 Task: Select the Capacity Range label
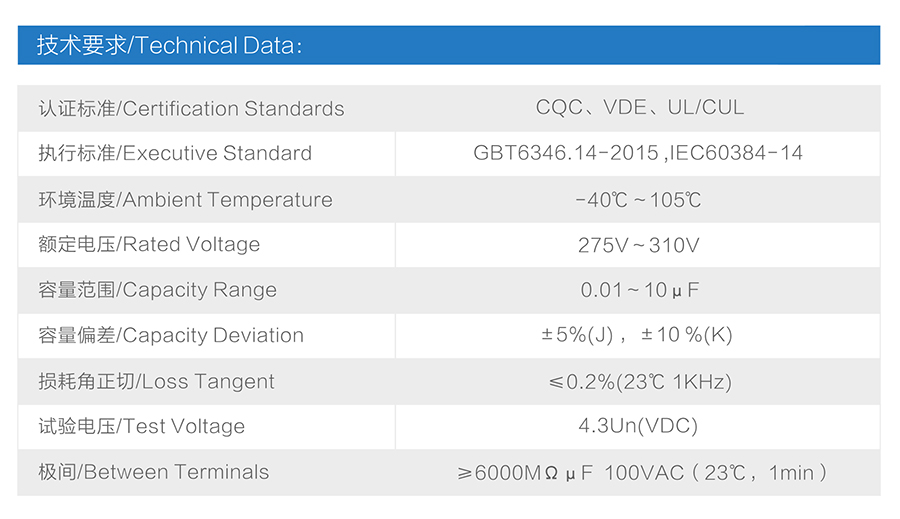157,290
